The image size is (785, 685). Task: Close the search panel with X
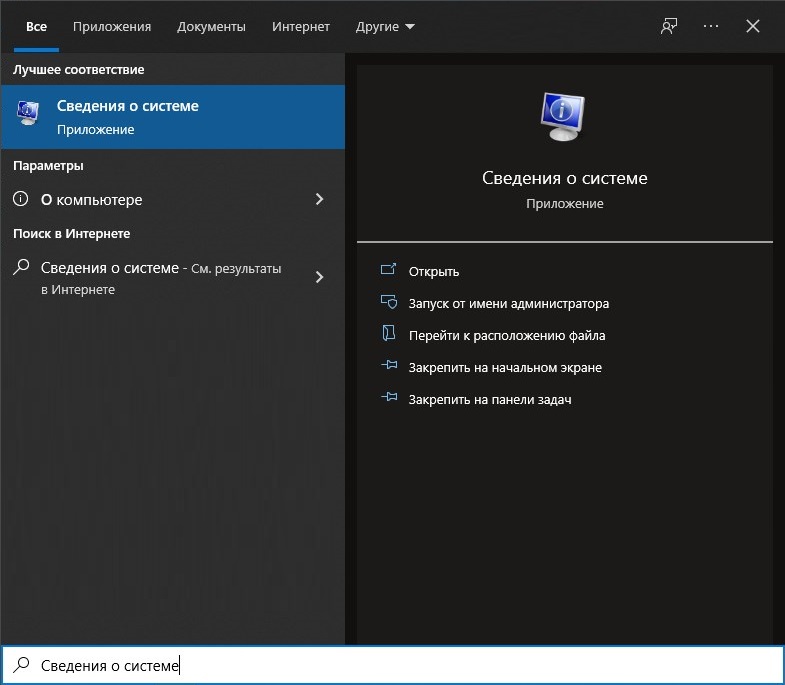pos(753,27)
